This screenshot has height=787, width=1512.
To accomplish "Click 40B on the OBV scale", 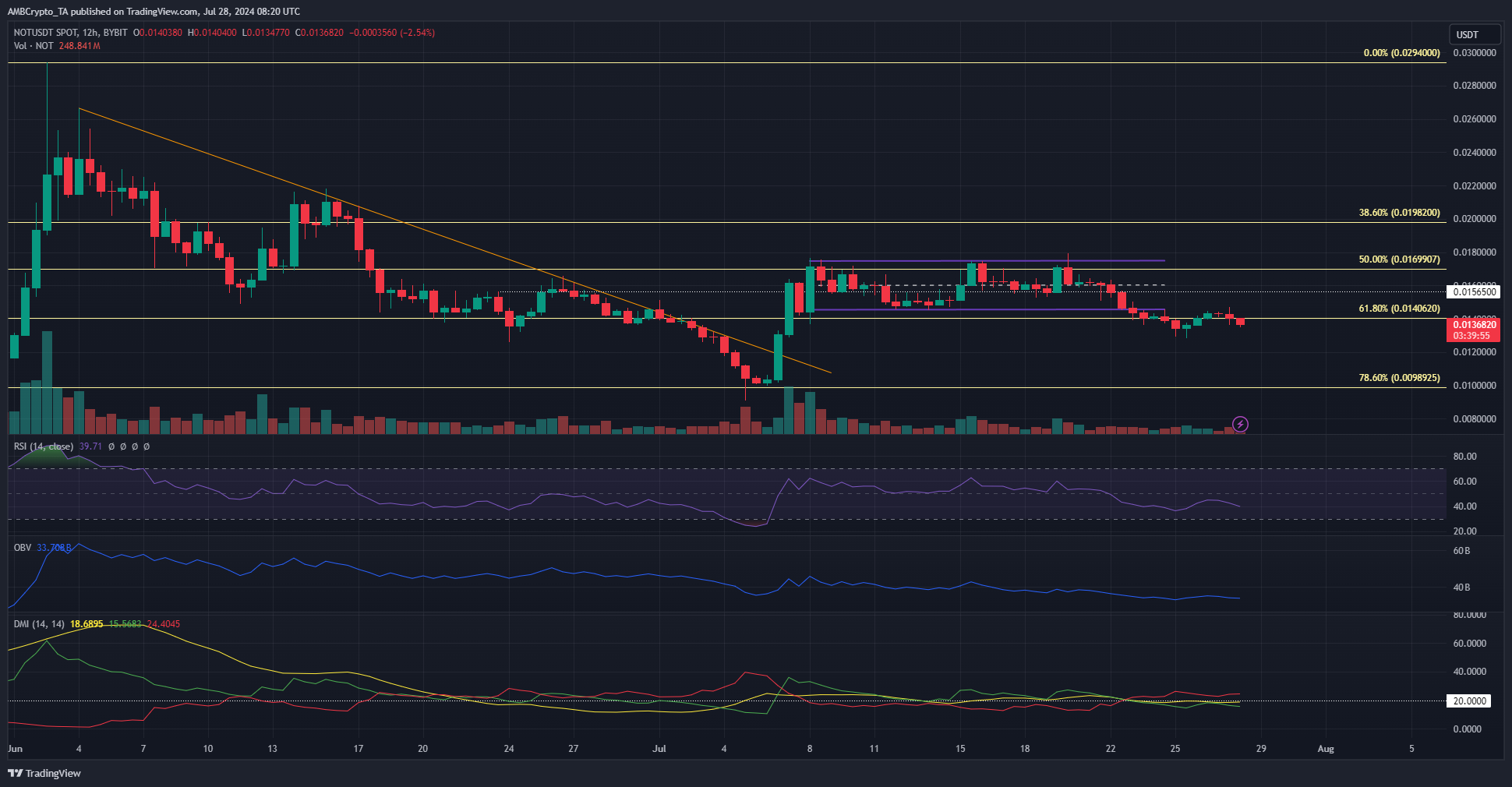I will (1461, 588).
